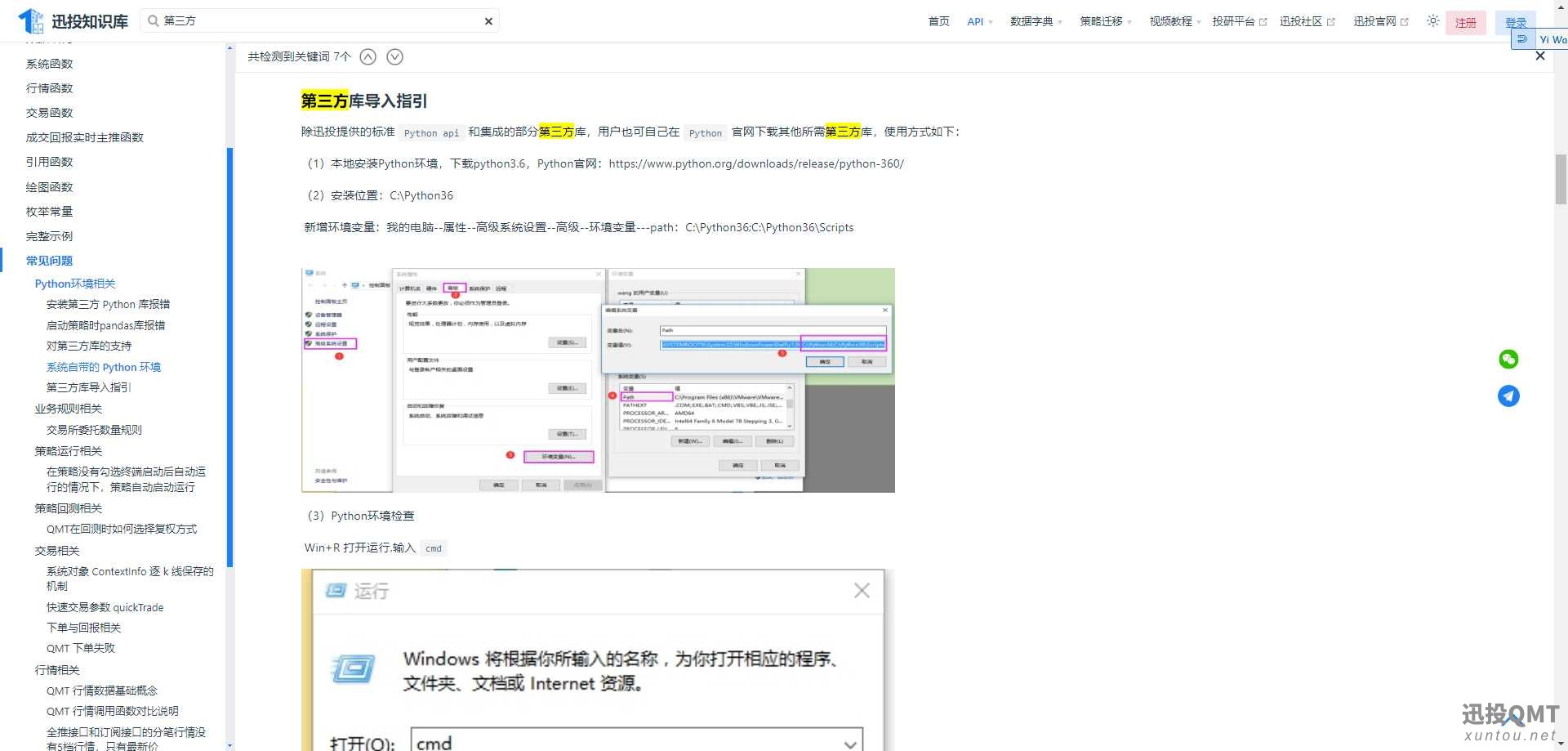The image size is (1568, 751).
Task: Click the sidebar scrollbar down arrow
Action: 229,745
